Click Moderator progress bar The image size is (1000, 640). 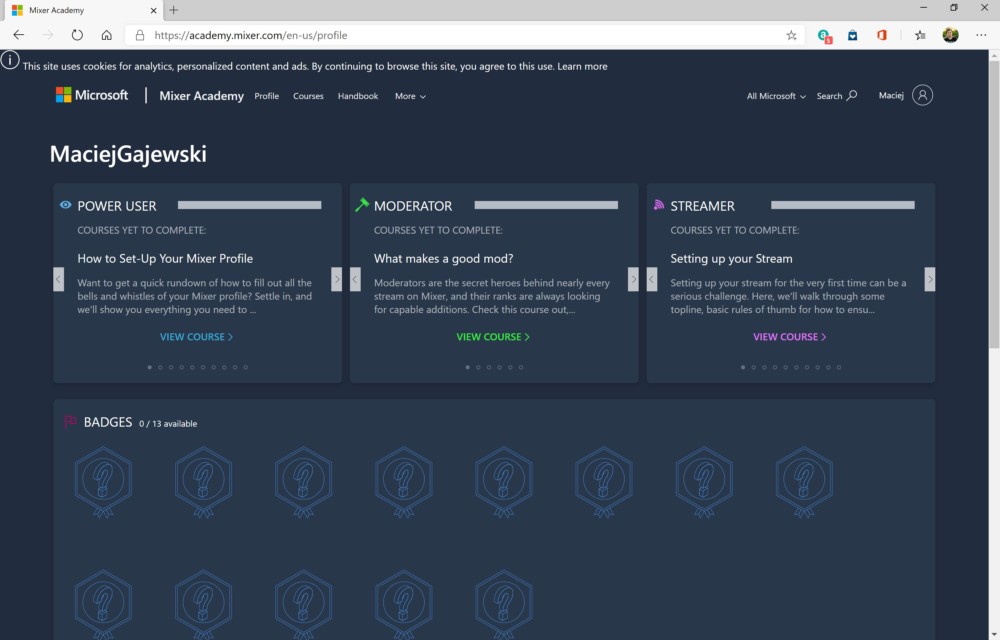click(x=546, y=205)
